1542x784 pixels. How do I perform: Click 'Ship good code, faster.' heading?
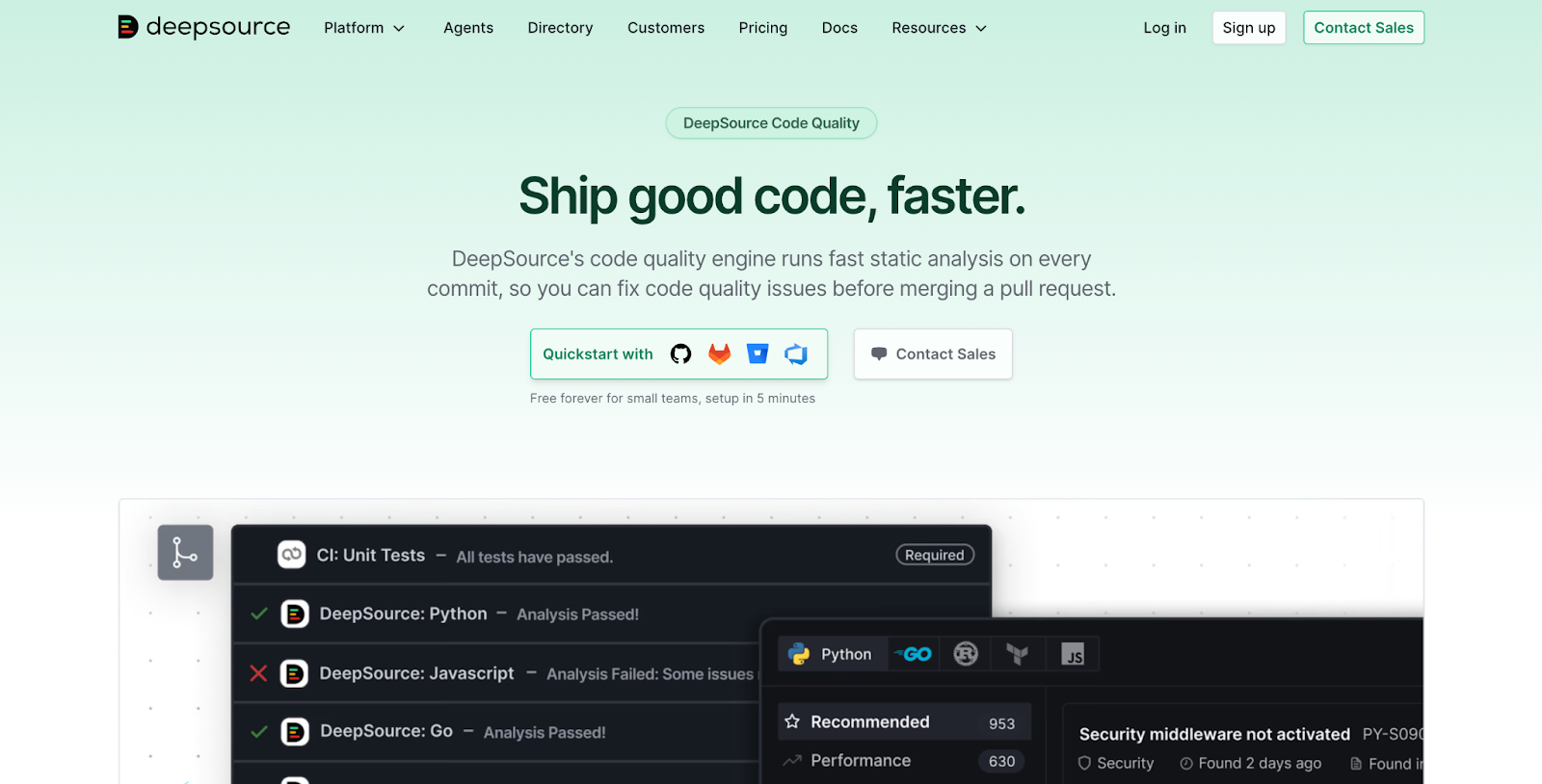point(772,196)
